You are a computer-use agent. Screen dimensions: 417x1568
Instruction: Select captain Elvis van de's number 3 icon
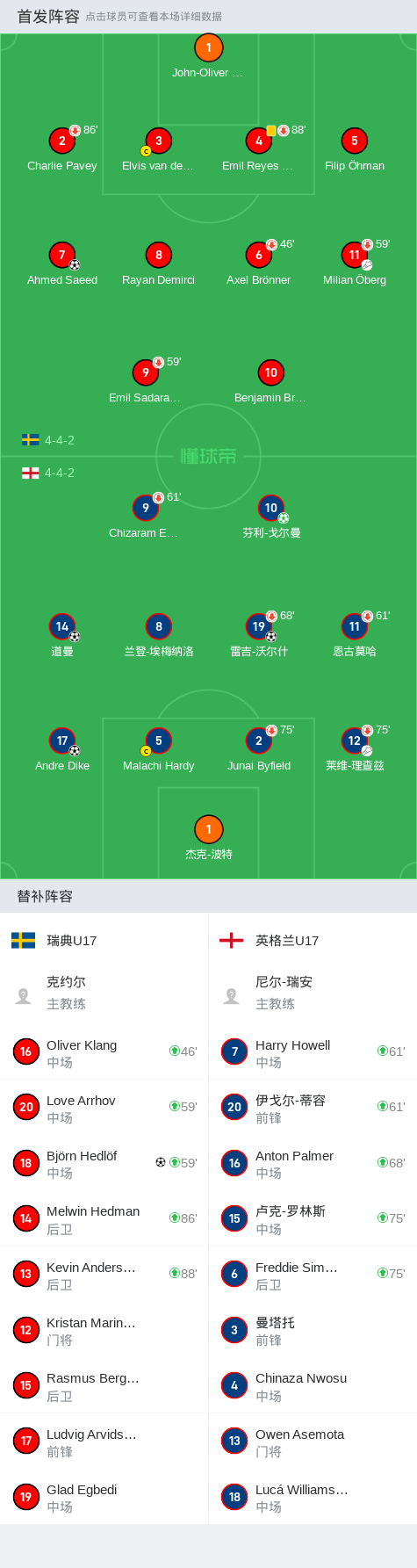158,141
